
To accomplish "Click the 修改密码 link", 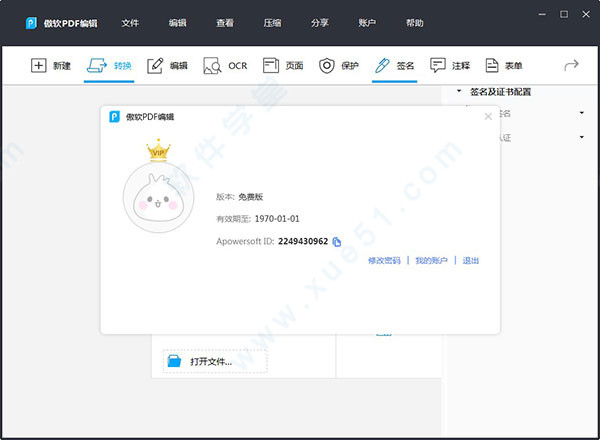I will (x=384, y=261).
